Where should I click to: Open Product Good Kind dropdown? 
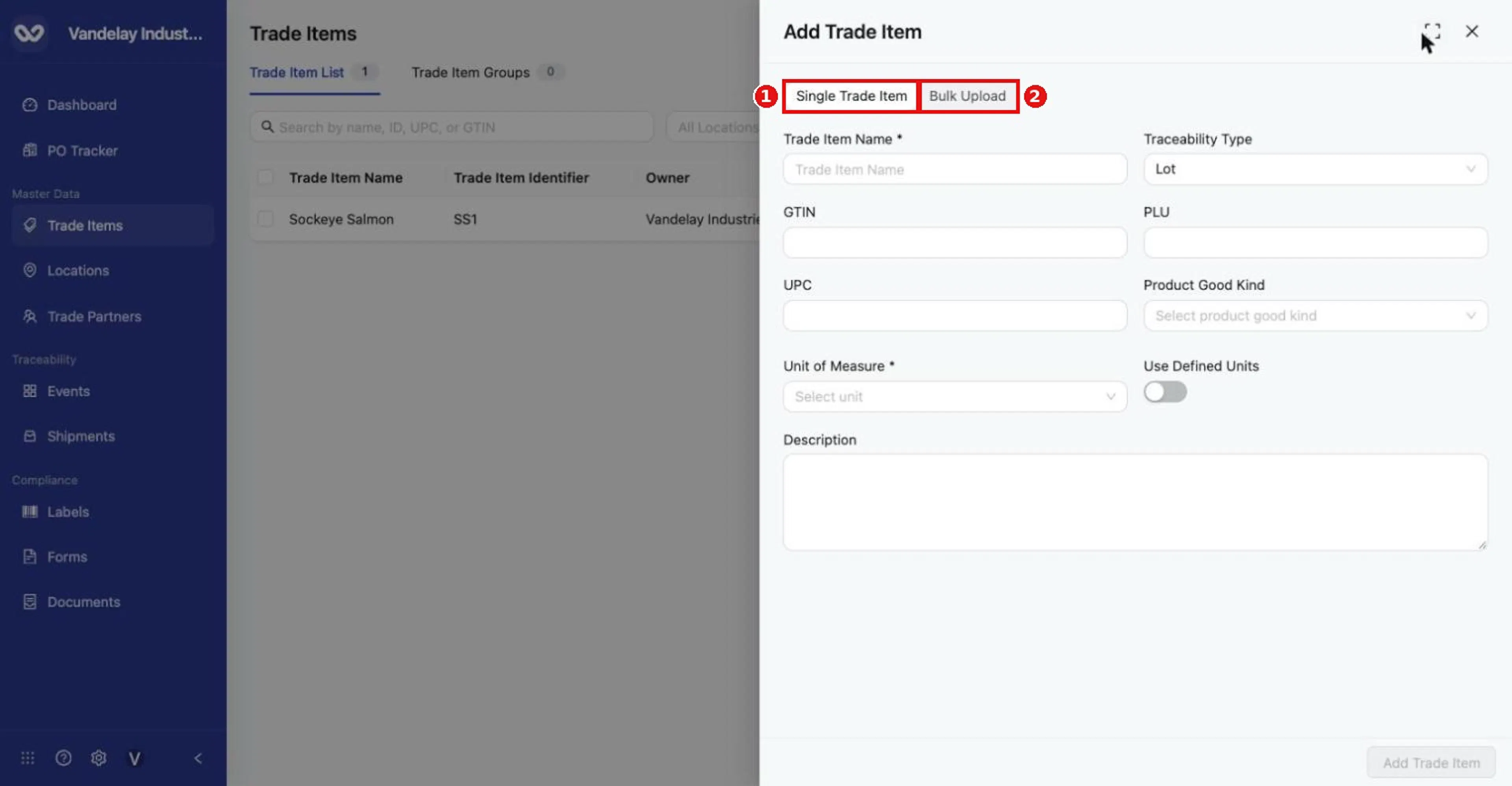(x=1316, y=316)
